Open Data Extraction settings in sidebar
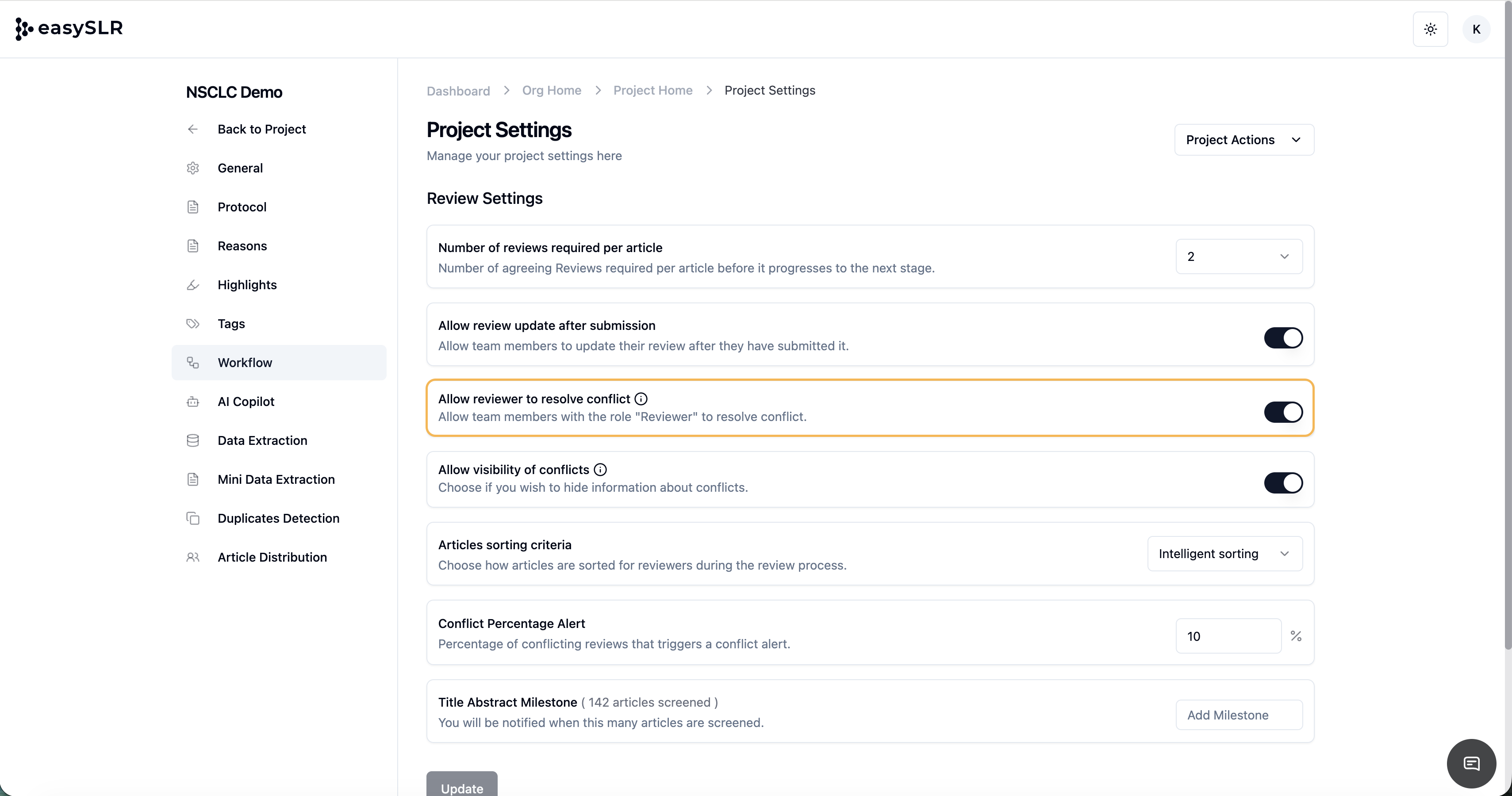 coord(262,440)
